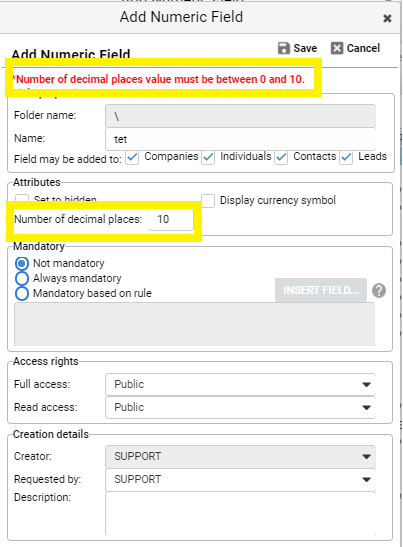
Task: Toggle the Leads checkbox
Action: click(x=346, y=158)
